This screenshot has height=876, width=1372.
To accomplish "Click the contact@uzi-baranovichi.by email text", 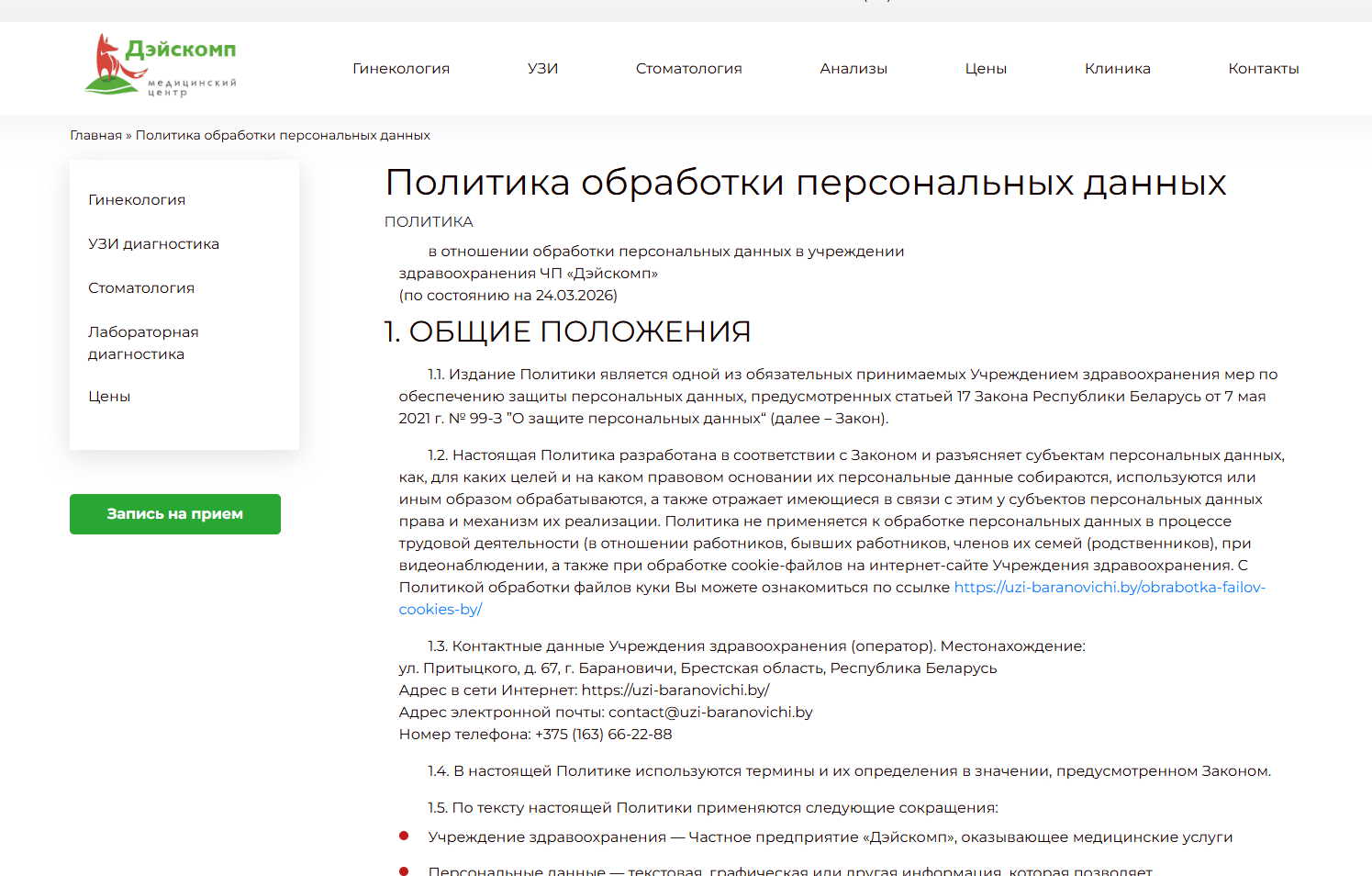I will pos(709,713).
